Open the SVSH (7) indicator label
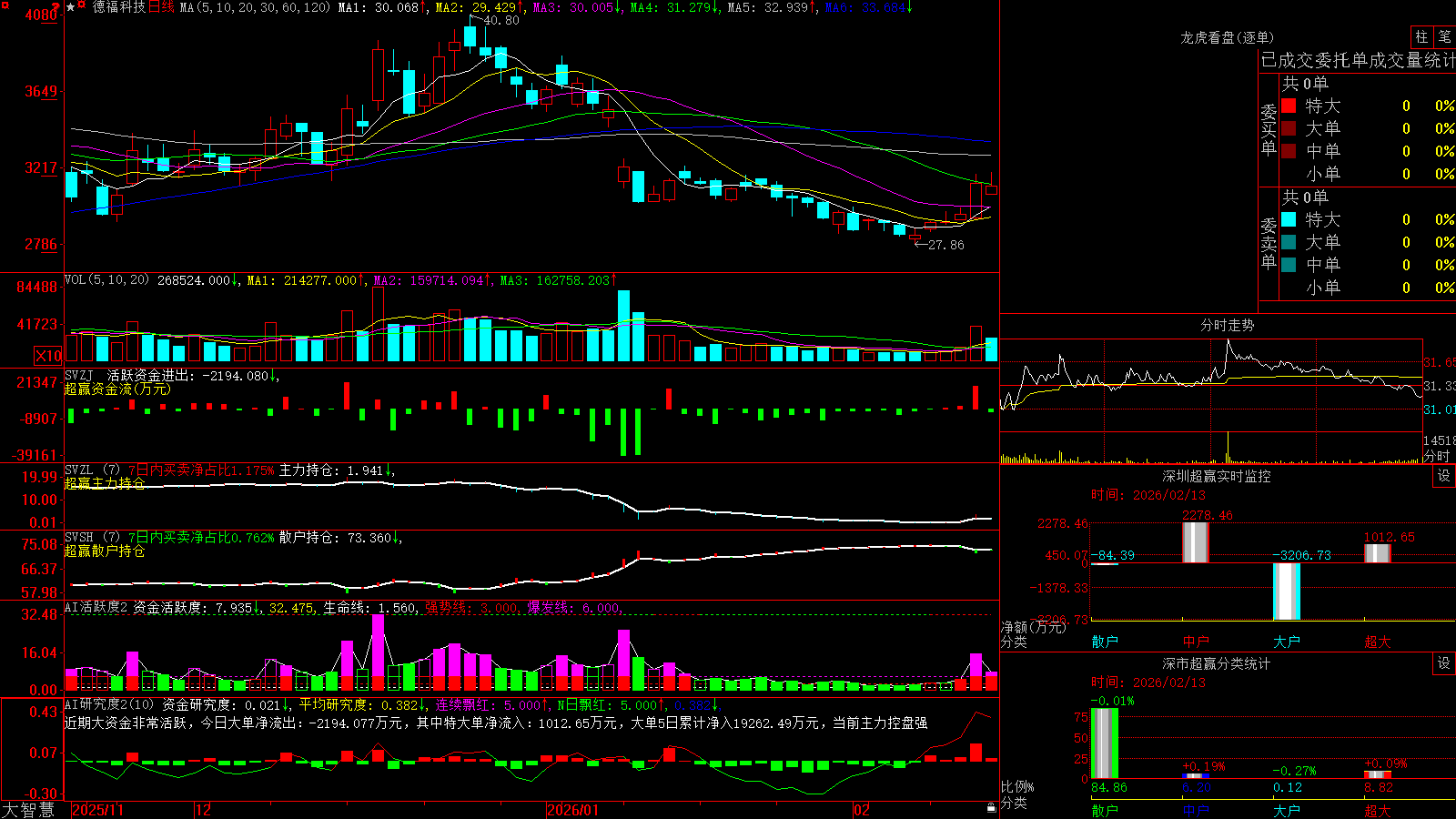Image resolution: width=1456 pixels, height=819 pixels. pos(92,538)
